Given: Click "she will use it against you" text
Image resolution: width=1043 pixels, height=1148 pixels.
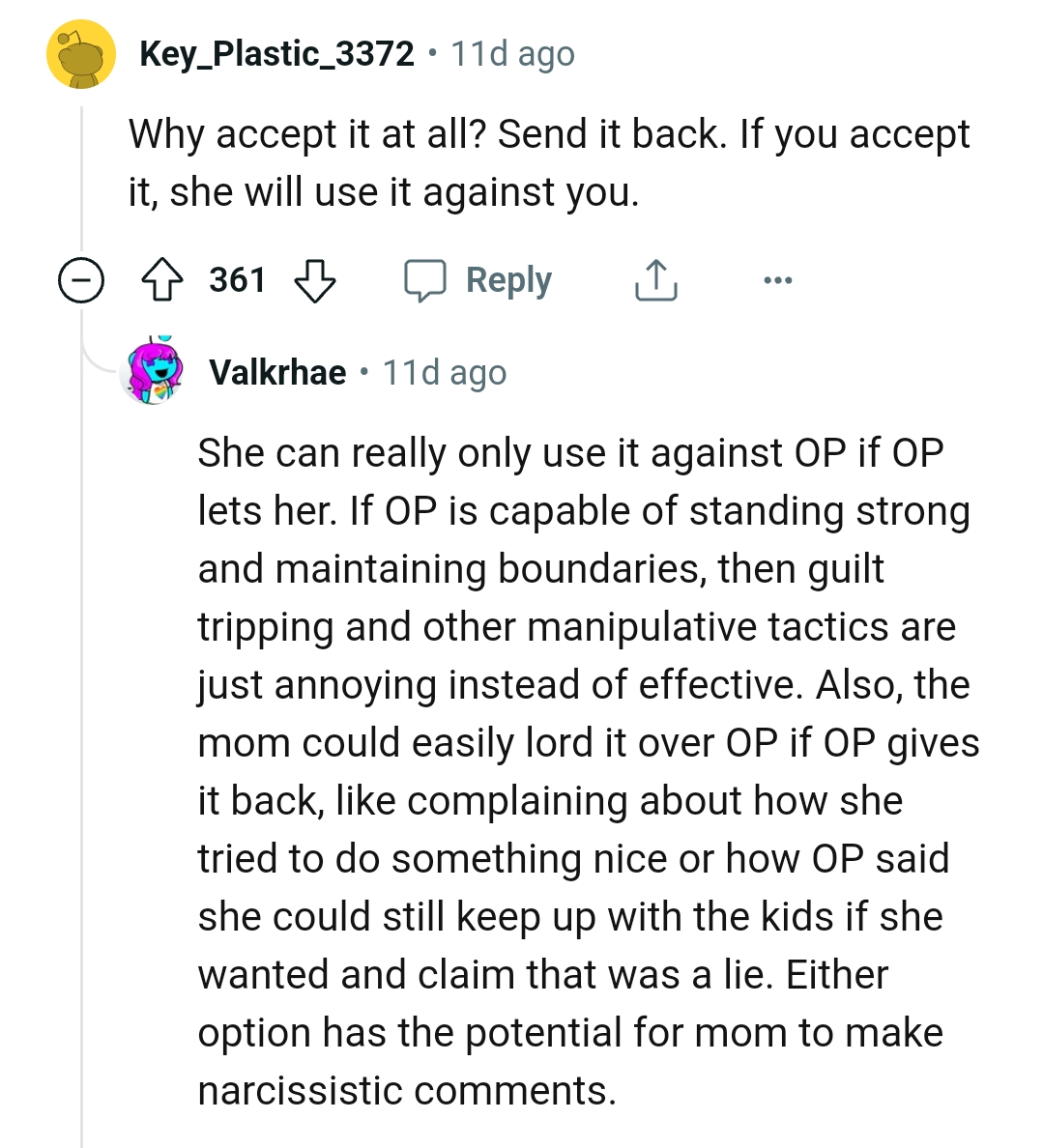Looking at the screenshot, I should [x=404, y=192].
